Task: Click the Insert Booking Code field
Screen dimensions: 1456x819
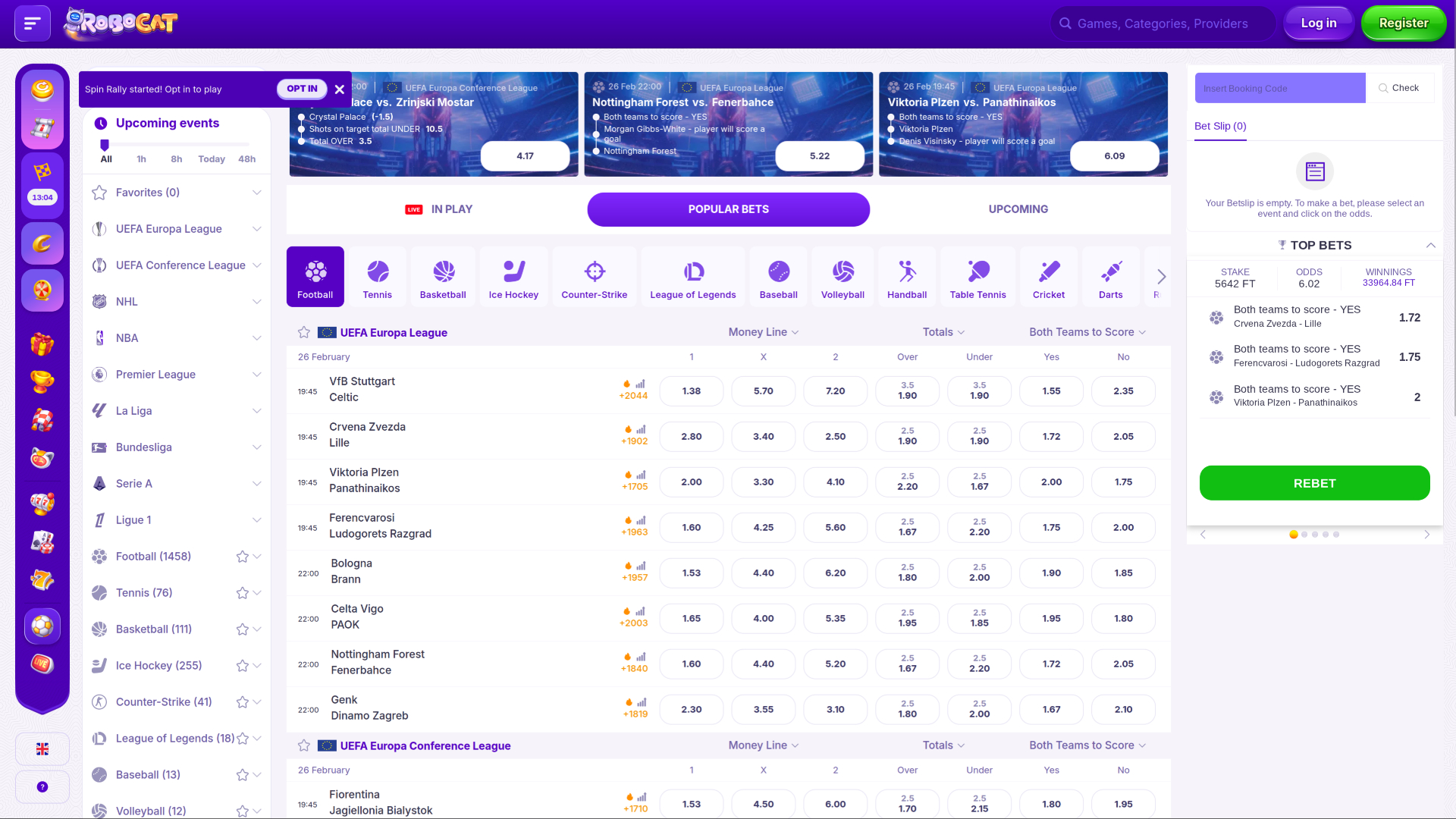Action: [1279, 88]
